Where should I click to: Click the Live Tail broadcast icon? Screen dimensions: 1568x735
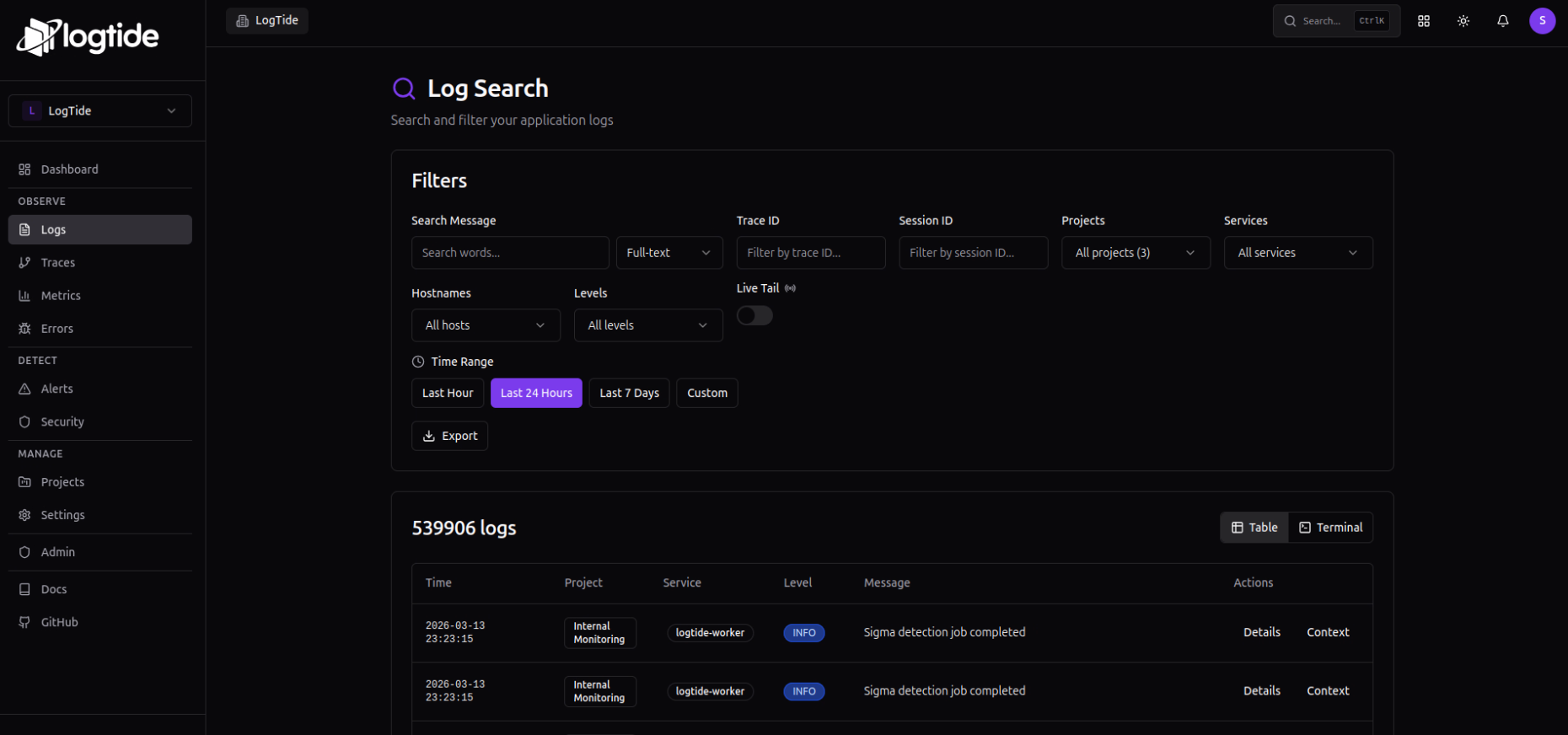point(790,288)
